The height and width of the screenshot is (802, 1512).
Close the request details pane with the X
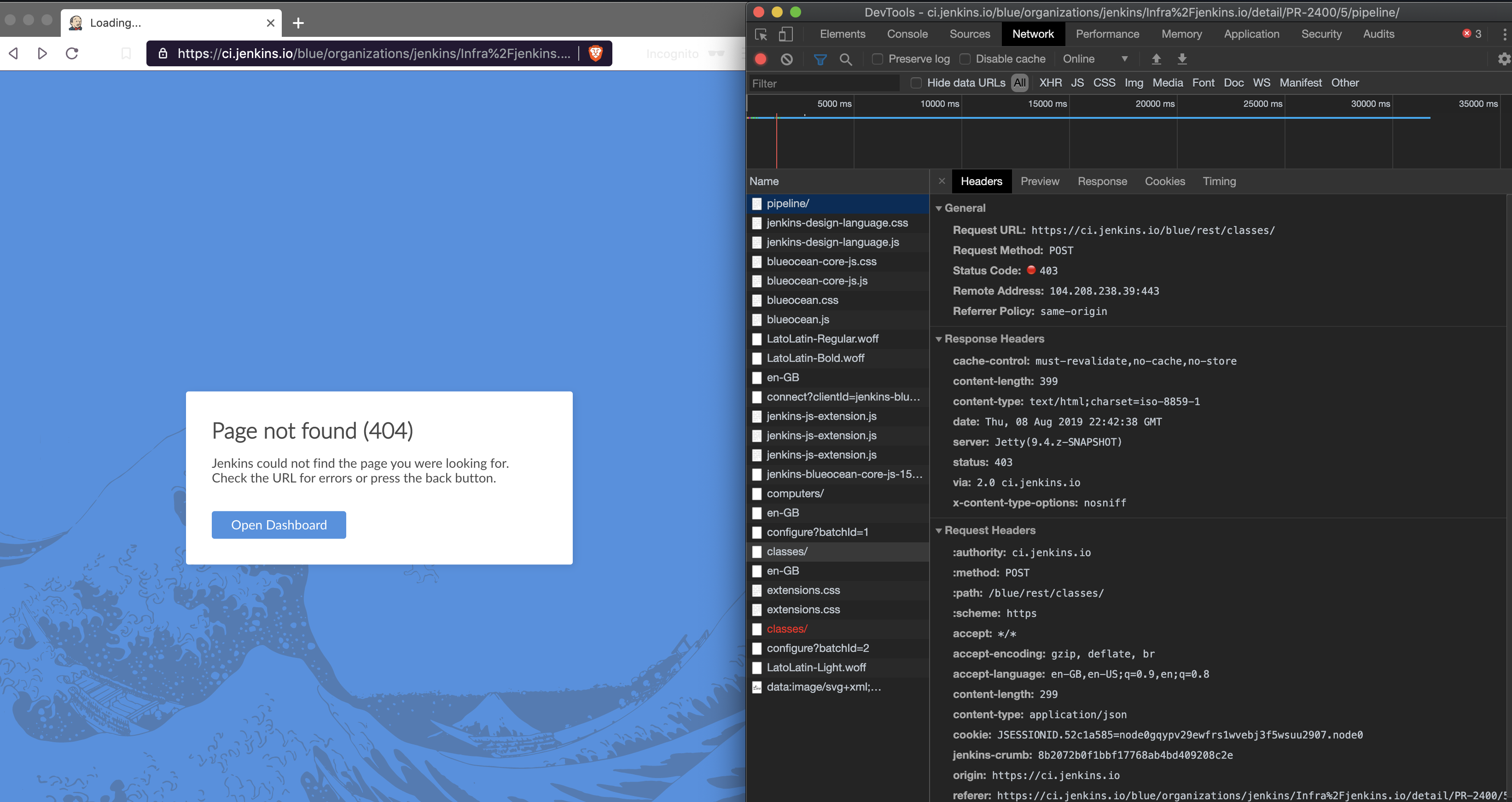[x=942, y=181]
